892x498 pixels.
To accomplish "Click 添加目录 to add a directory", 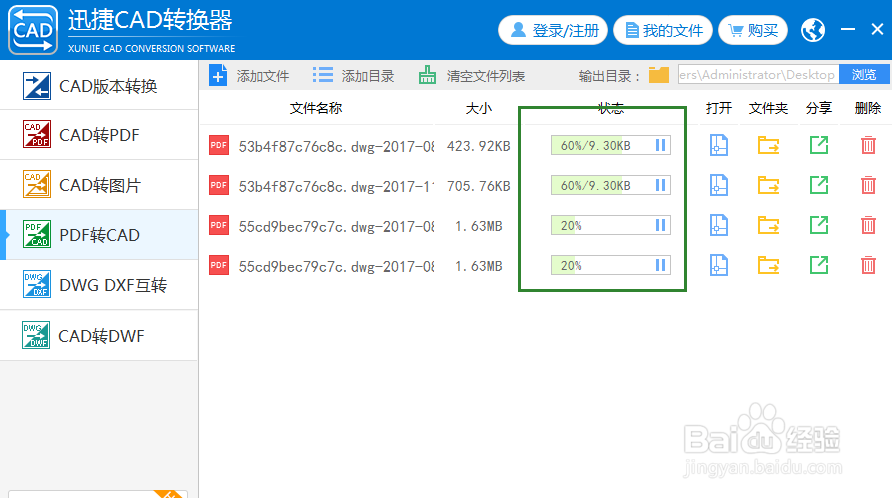I will (x=353, y=76).
